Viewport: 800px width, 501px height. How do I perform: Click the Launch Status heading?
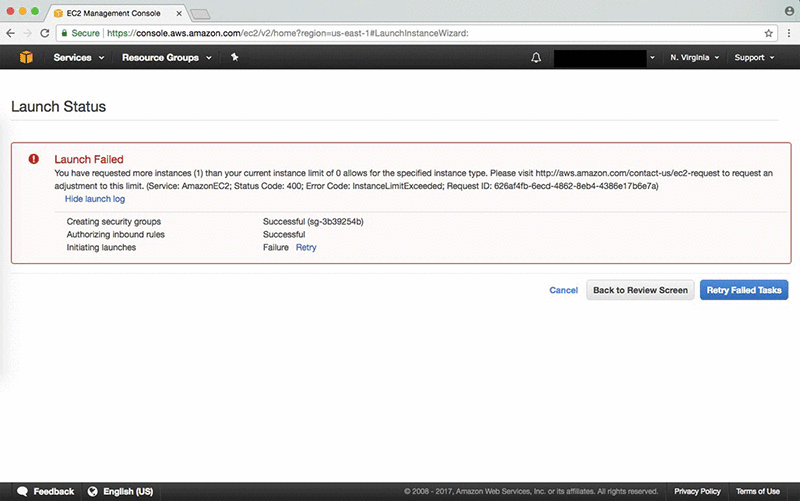click(x=59, y=107)
